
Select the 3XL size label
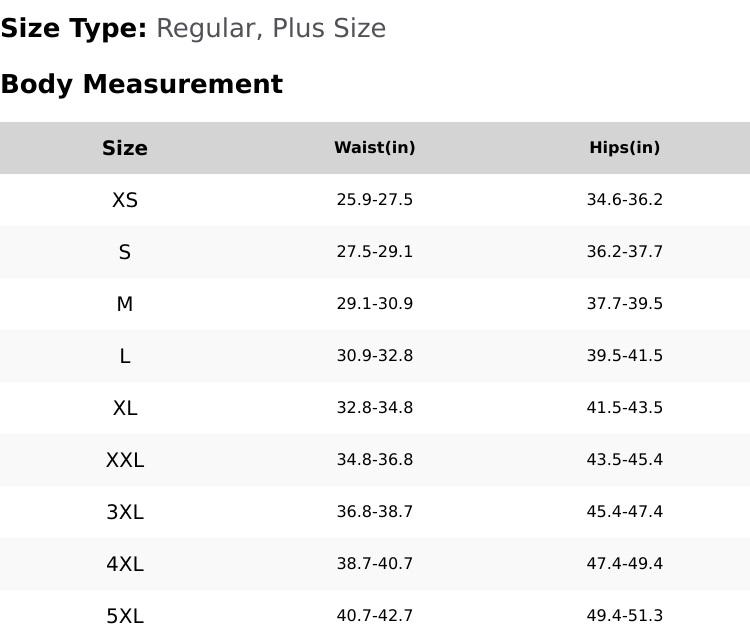[125, 512]
